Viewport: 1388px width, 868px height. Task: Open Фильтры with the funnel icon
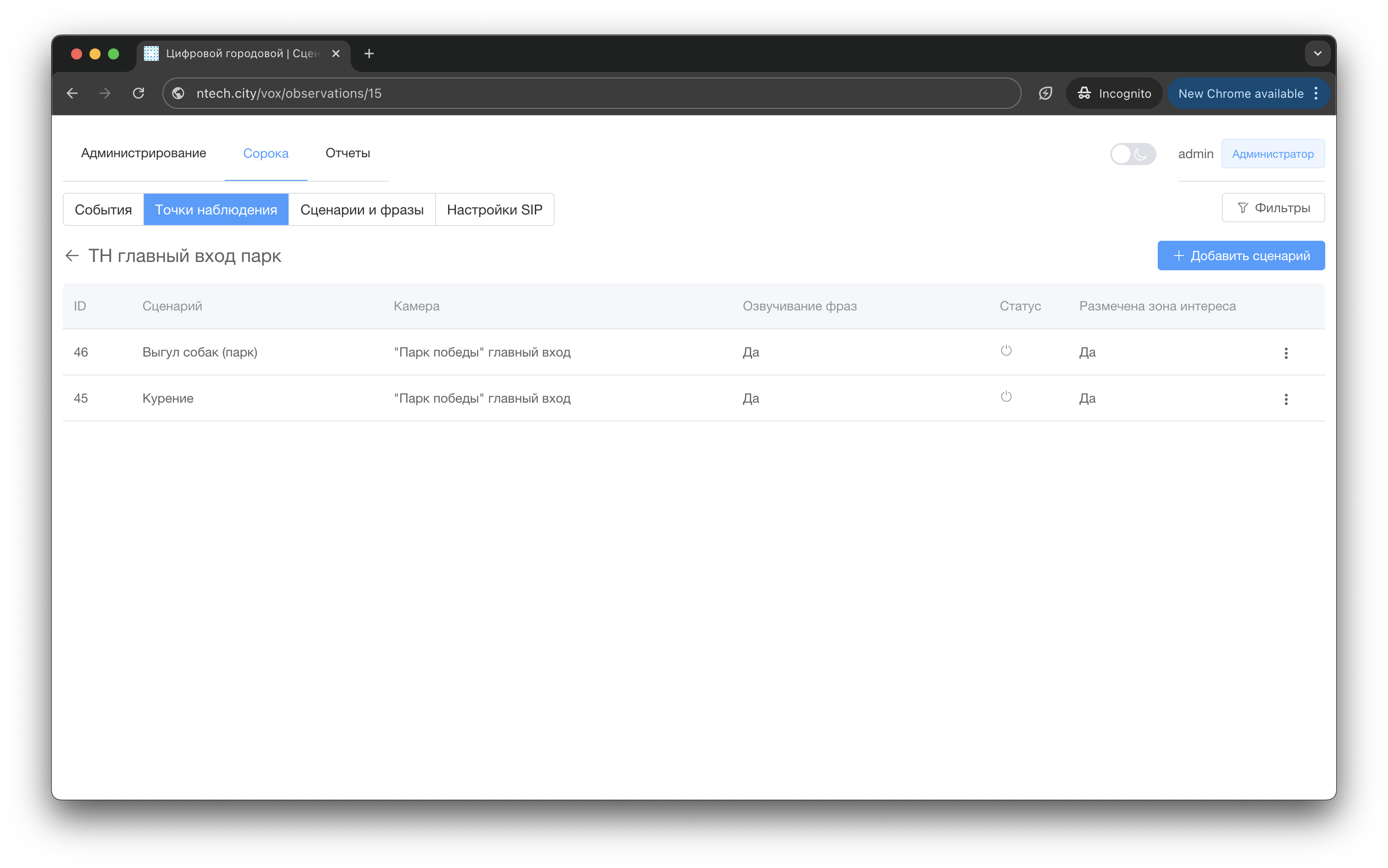[x=1273, y=208]
